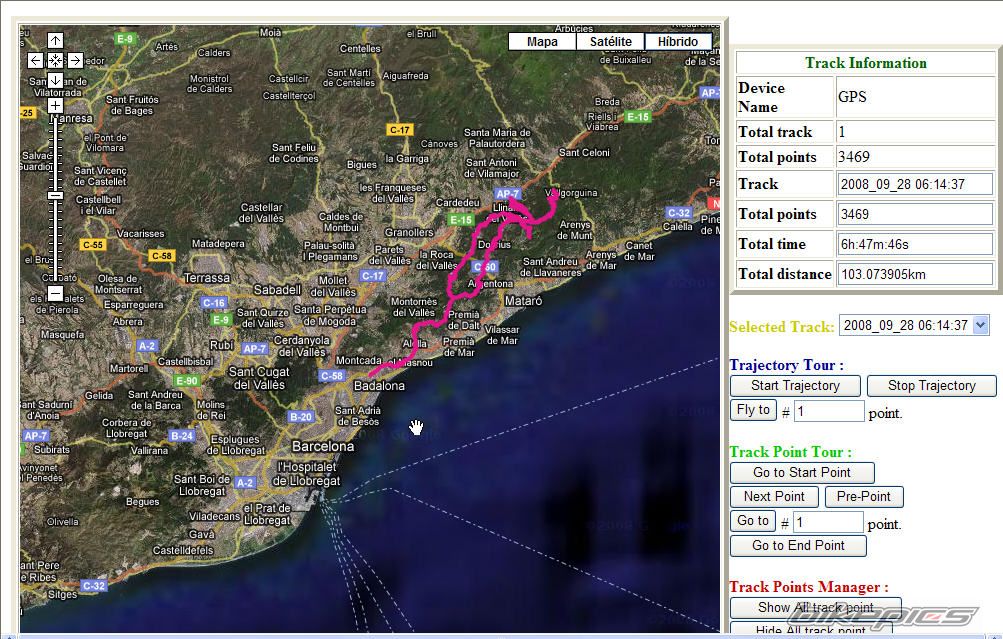Click the zoom slider handle on the map

click(55, 195)
